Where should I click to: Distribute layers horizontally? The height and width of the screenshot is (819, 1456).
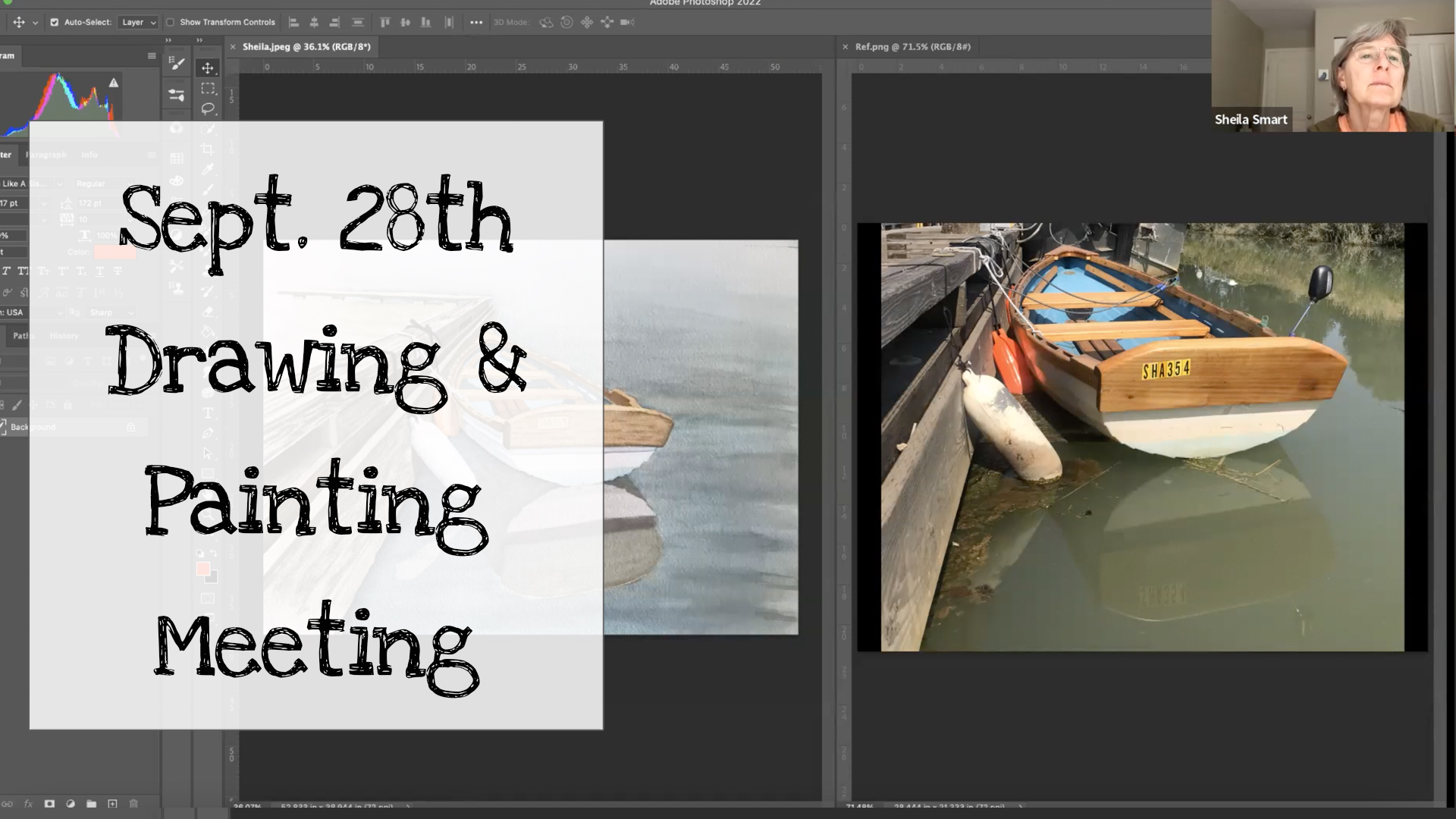tap(358, 22)
